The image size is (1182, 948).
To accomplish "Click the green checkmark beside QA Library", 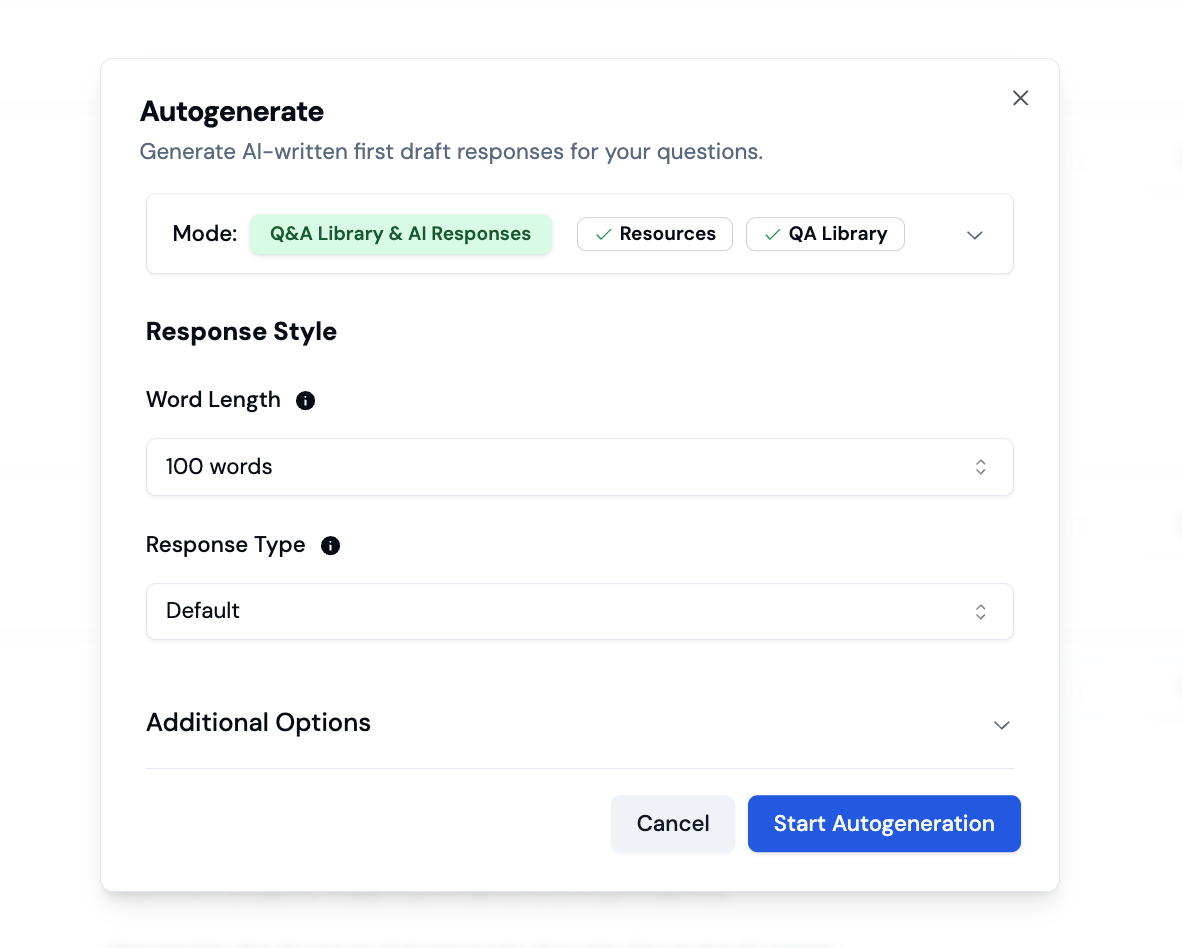I will point(772,234).
